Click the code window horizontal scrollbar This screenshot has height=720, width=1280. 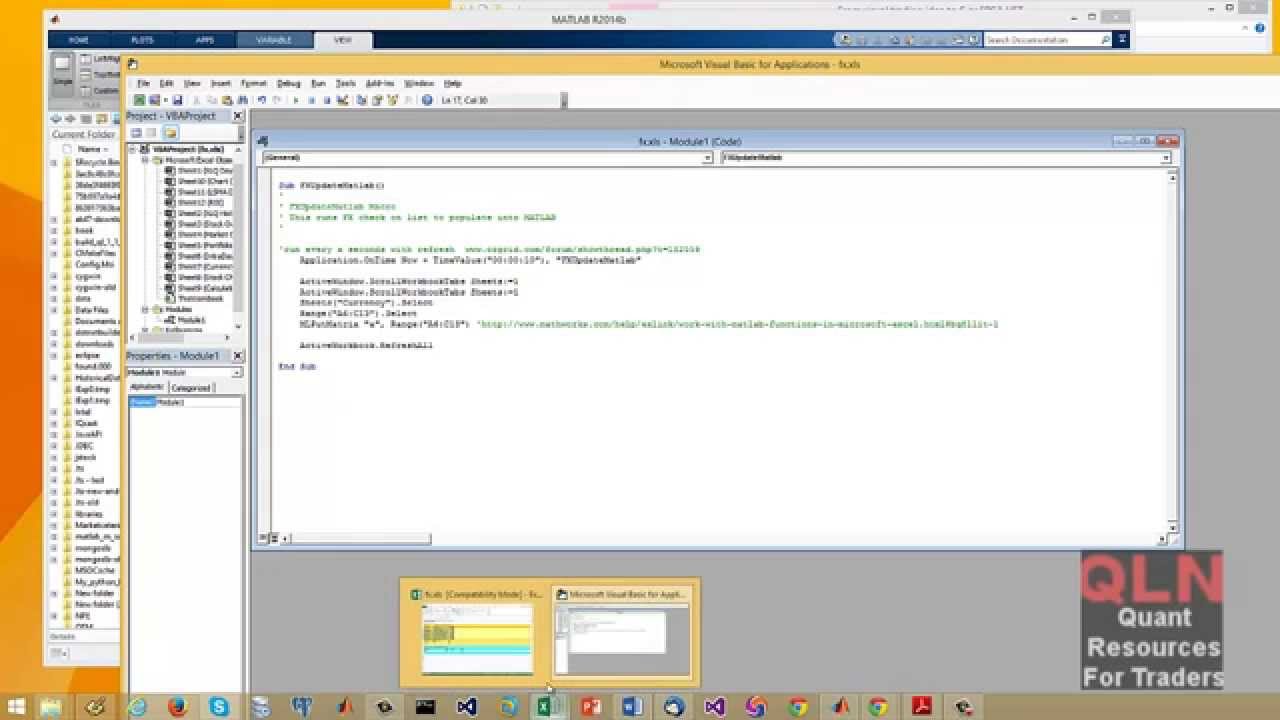point(362,538)
